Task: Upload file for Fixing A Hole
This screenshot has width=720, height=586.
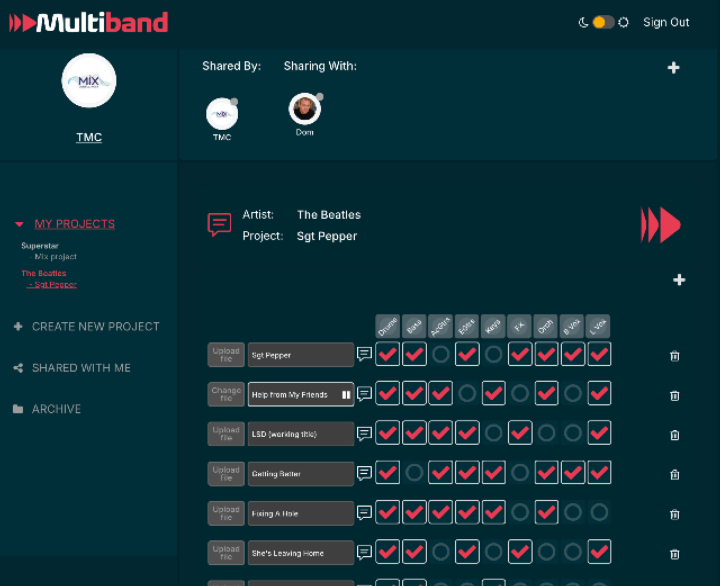Action: pos(226,513)
